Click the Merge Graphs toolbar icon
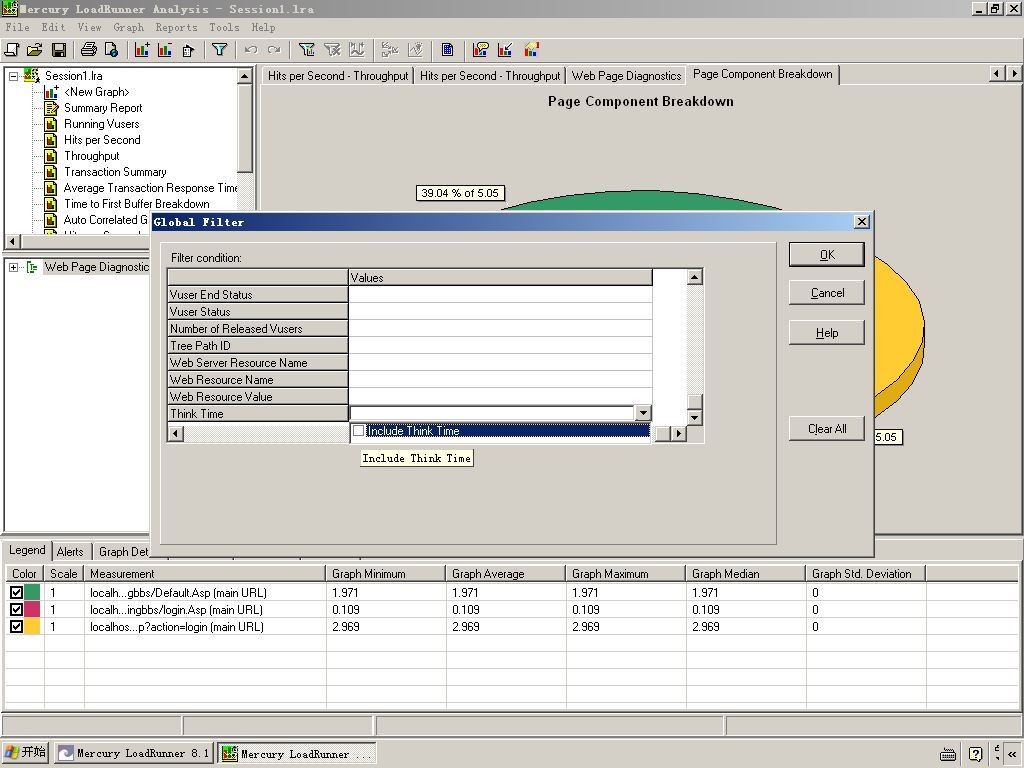 pyautogui.click(x=390, y=50)
